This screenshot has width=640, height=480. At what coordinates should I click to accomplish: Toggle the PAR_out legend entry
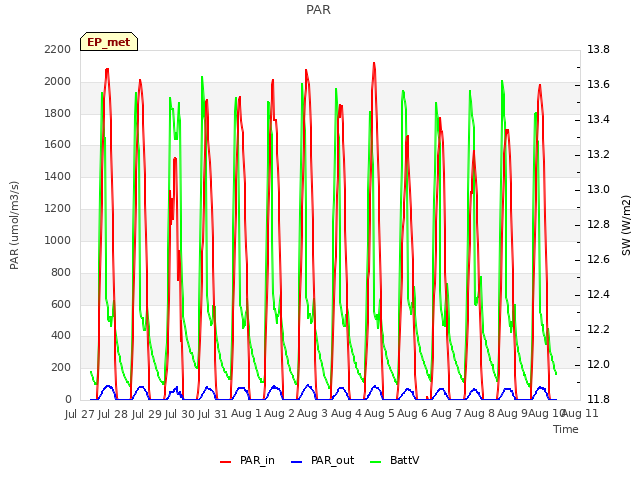pyautogui.click(x=322, y=460)
